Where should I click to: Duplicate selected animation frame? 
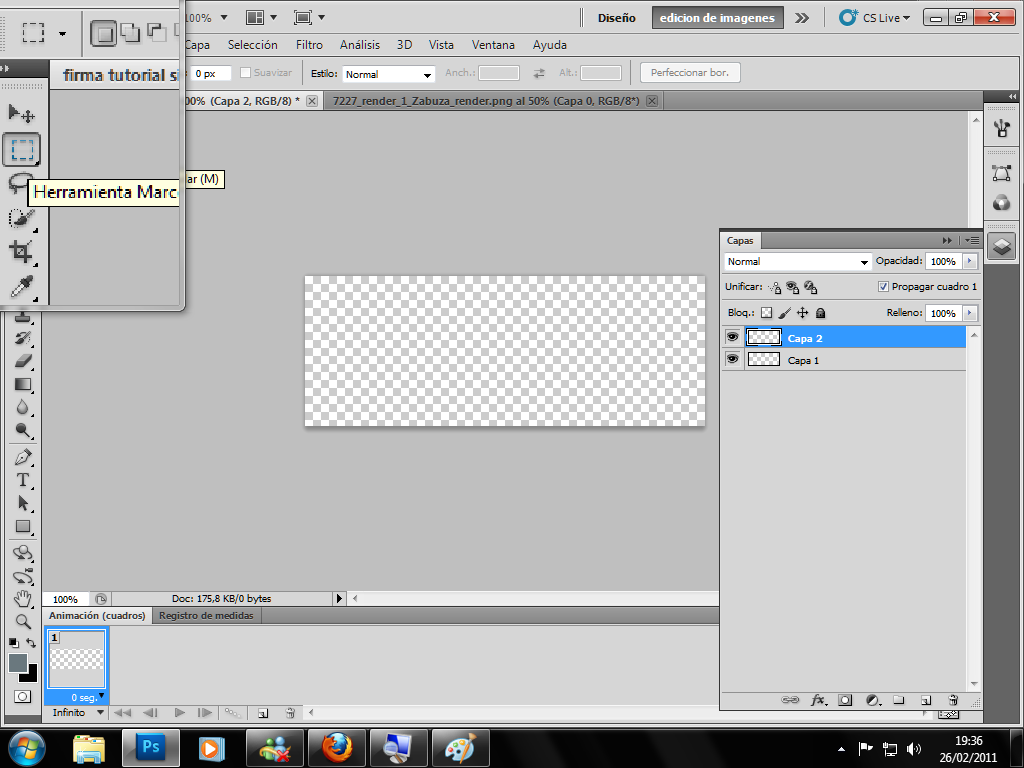click(x=263, y=713)
